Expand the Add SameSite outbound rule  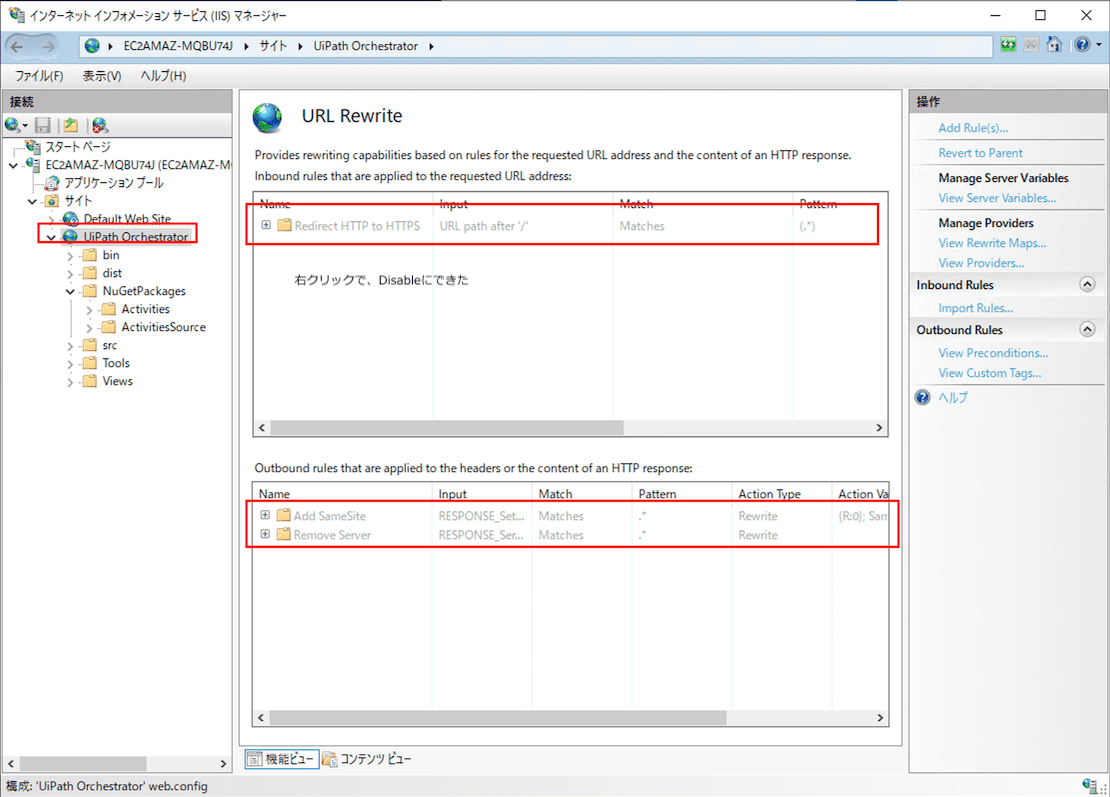point(265,515)
